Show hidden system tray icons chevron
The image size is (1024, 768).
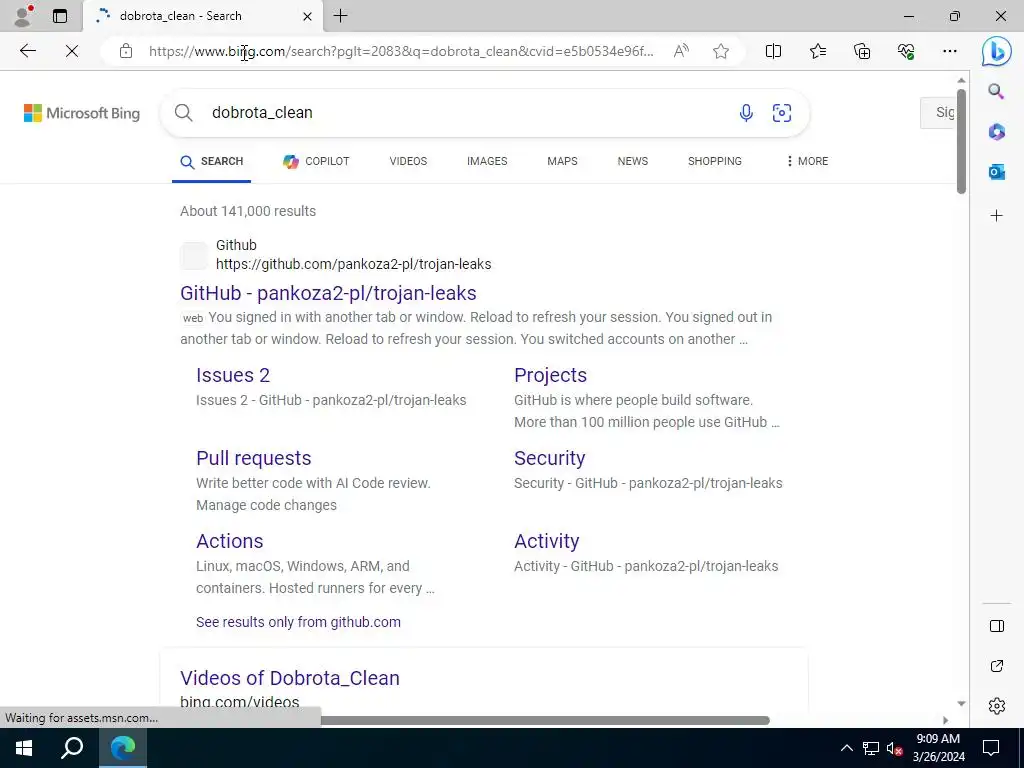point(846,748)
